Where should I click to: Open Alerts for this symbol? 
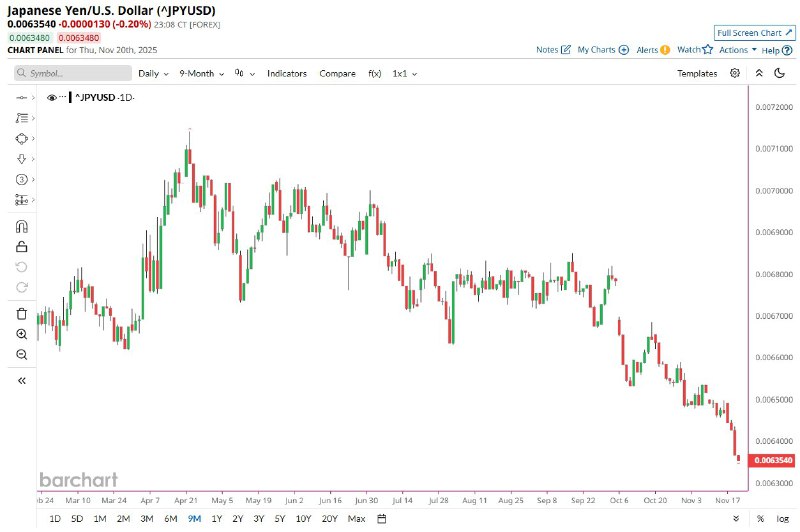pyautogui.click(x=653, y=49)
